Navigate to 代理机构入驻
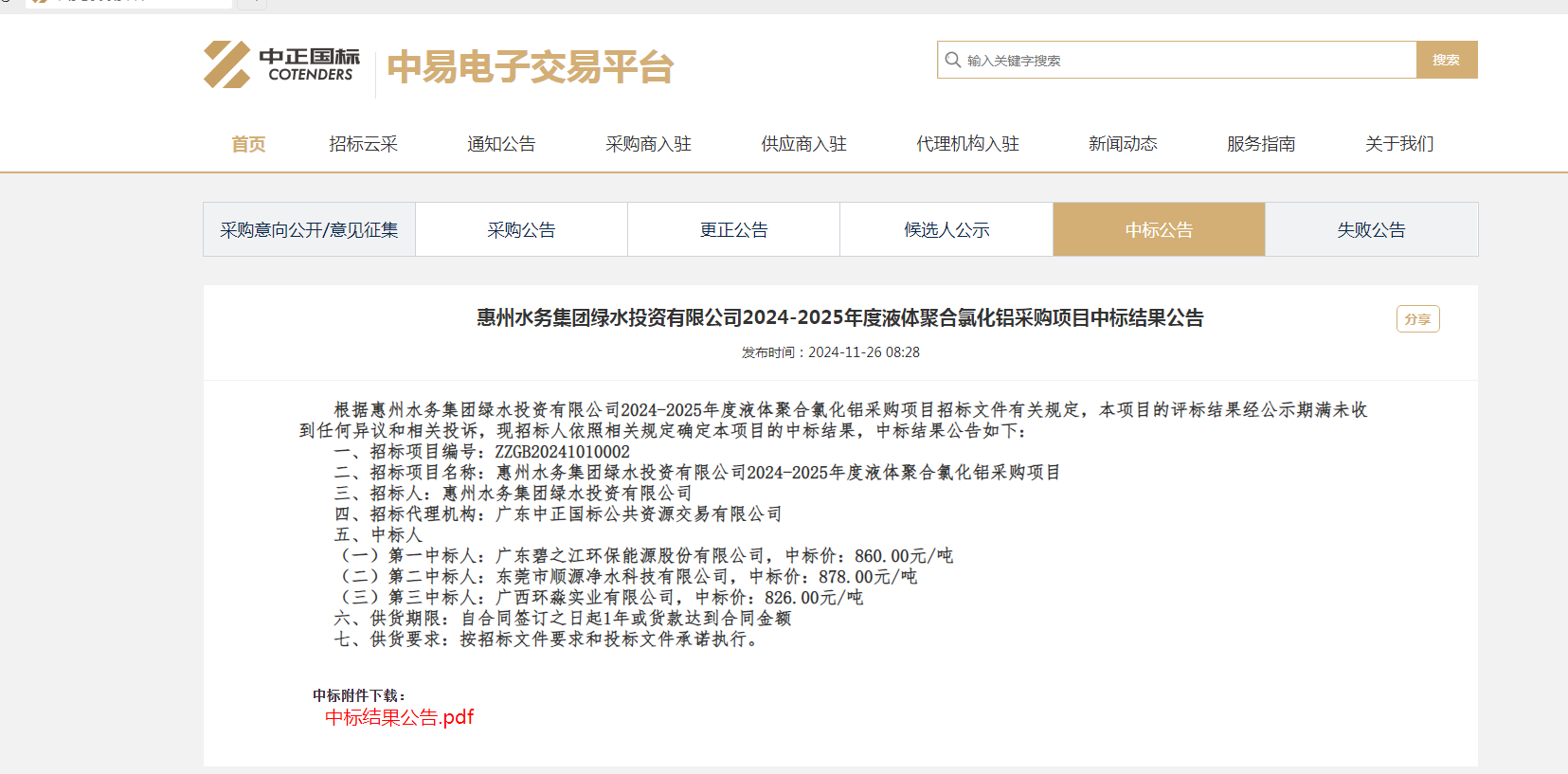This screenshot has height=774, width=1568. point(967,144)
